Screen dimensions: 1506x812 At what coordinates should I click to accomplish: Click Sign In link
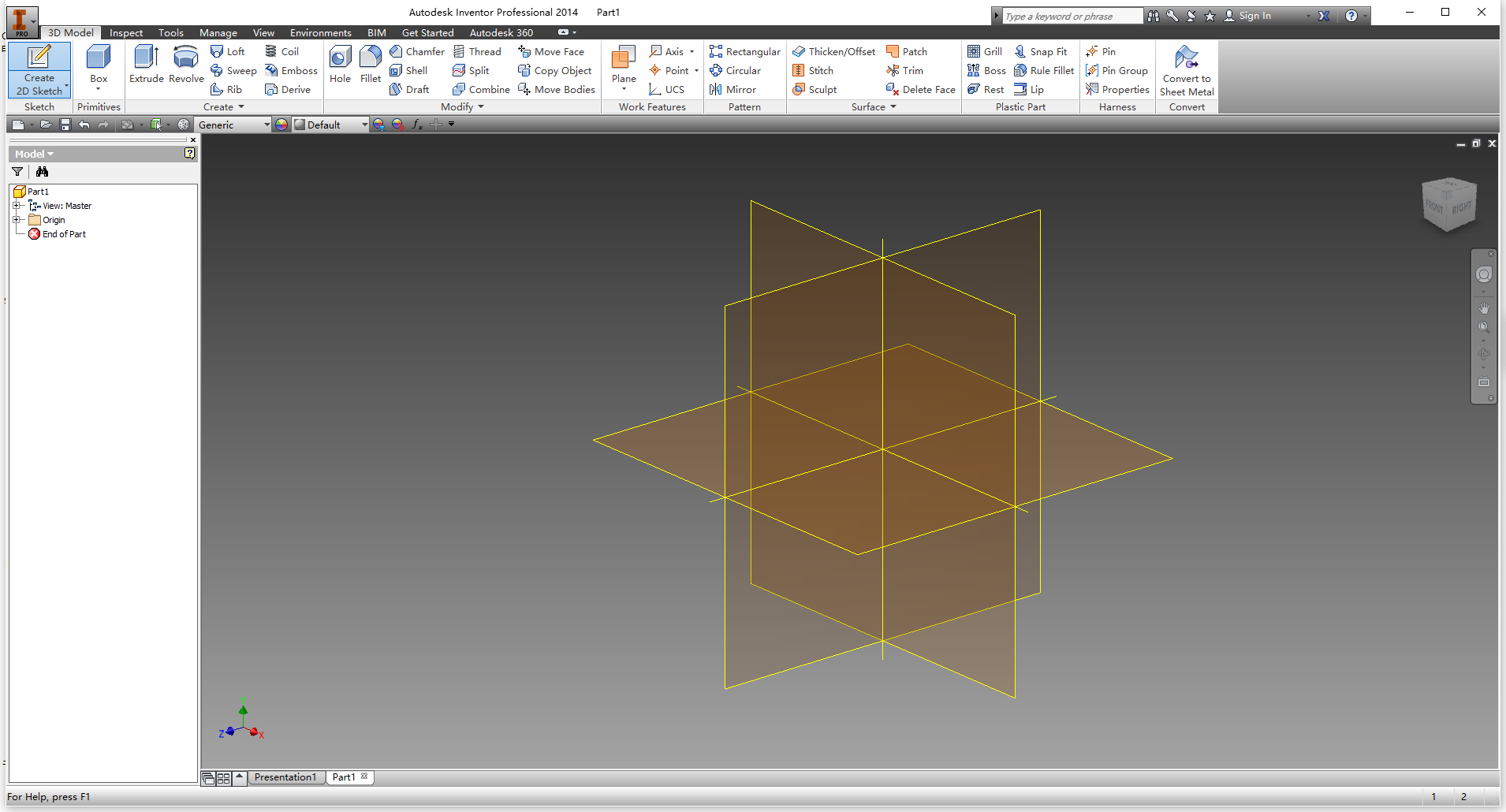pyautogui.click(x=1254, y=16)
